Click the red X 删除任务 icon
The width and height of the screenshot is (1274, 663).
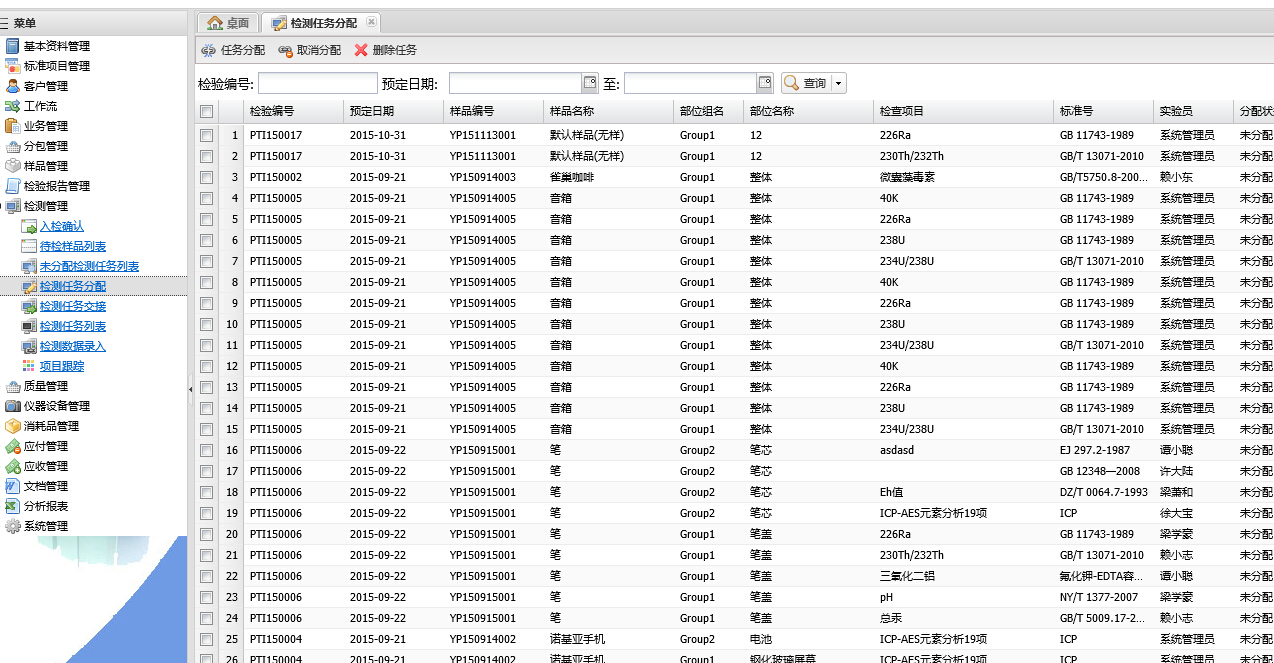[361, 50]
